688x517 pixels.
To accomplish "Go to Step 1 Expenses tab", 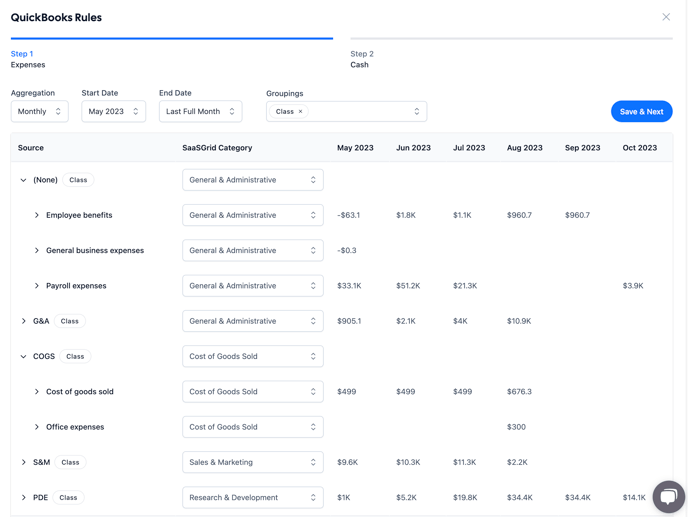I will click(28, 59).
